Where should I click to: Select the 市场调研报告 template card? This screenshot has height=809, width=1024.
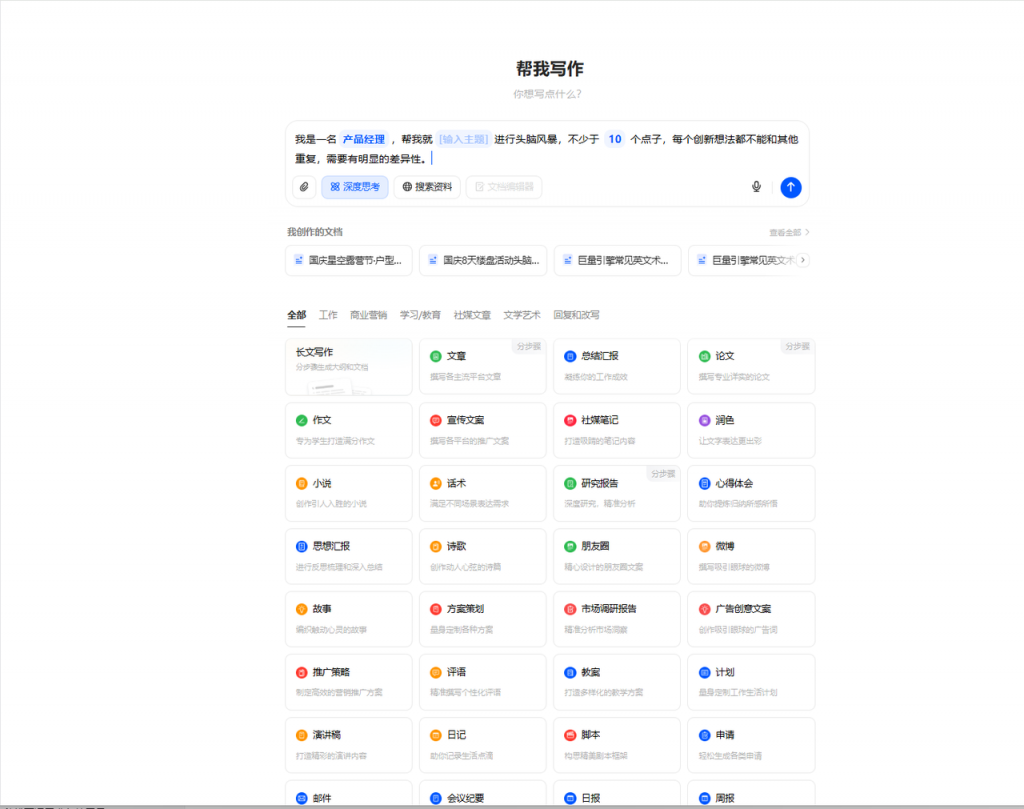tap(616, 618)
